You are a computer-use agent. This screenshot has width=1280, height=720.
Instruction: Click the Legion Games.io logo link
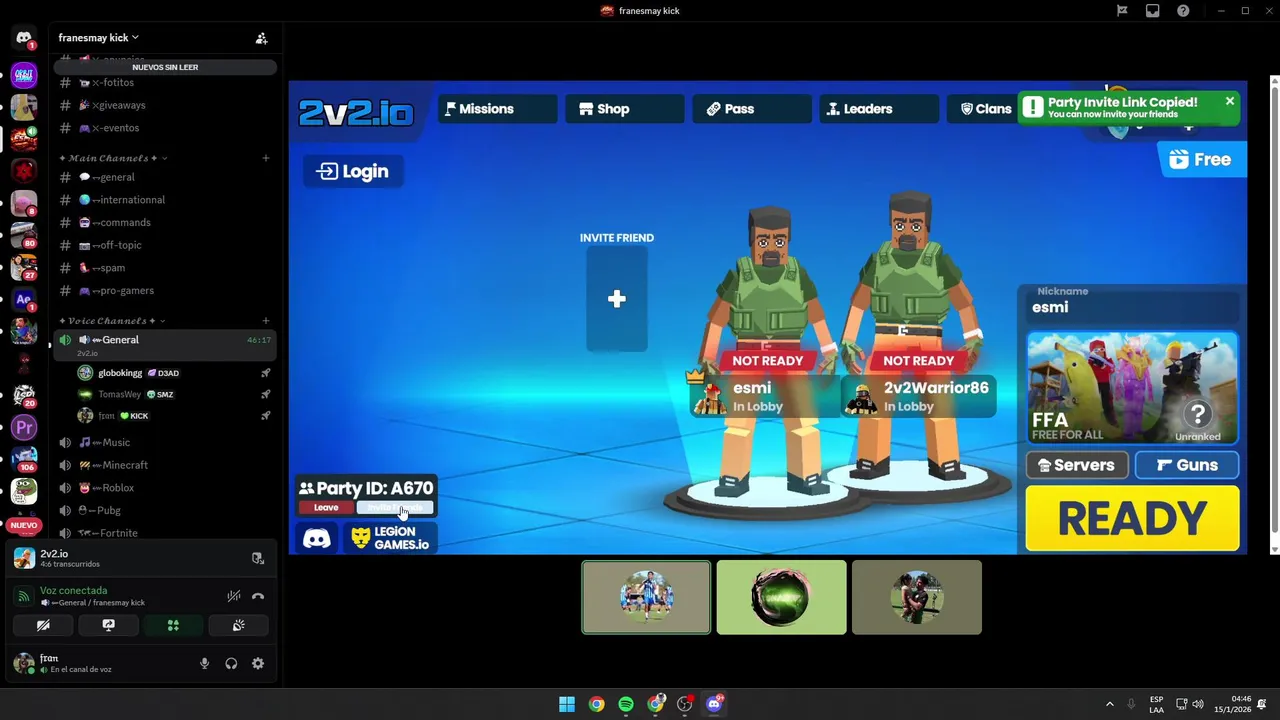pos(390,538)
